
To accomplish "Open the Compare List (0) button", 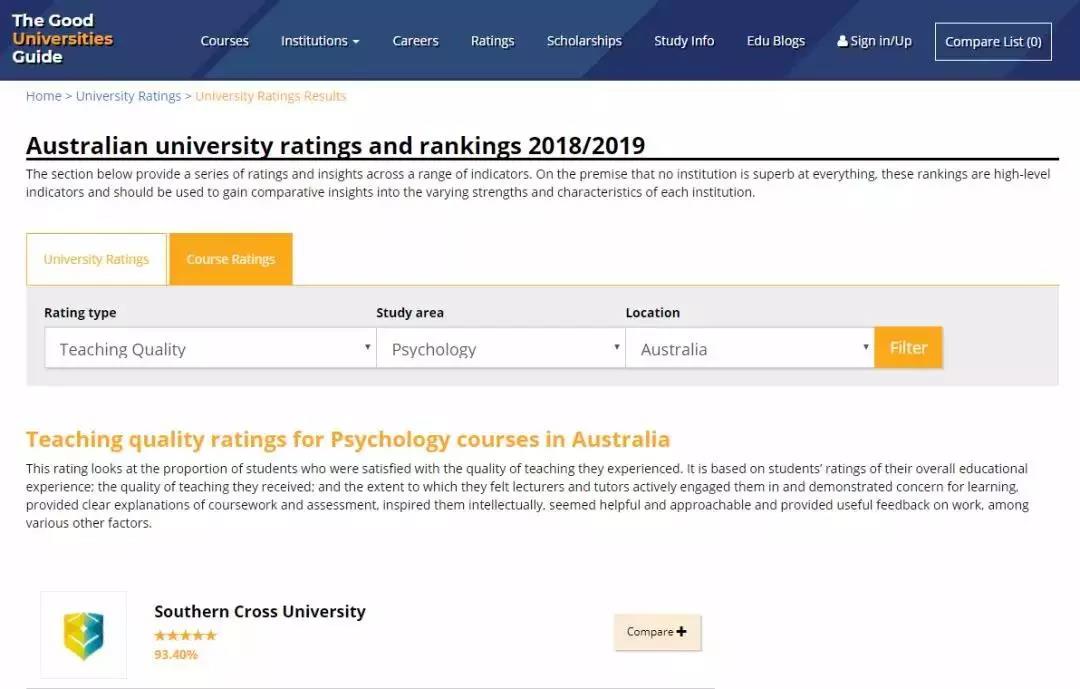I will pyautogui.click(x=993, y=41).
